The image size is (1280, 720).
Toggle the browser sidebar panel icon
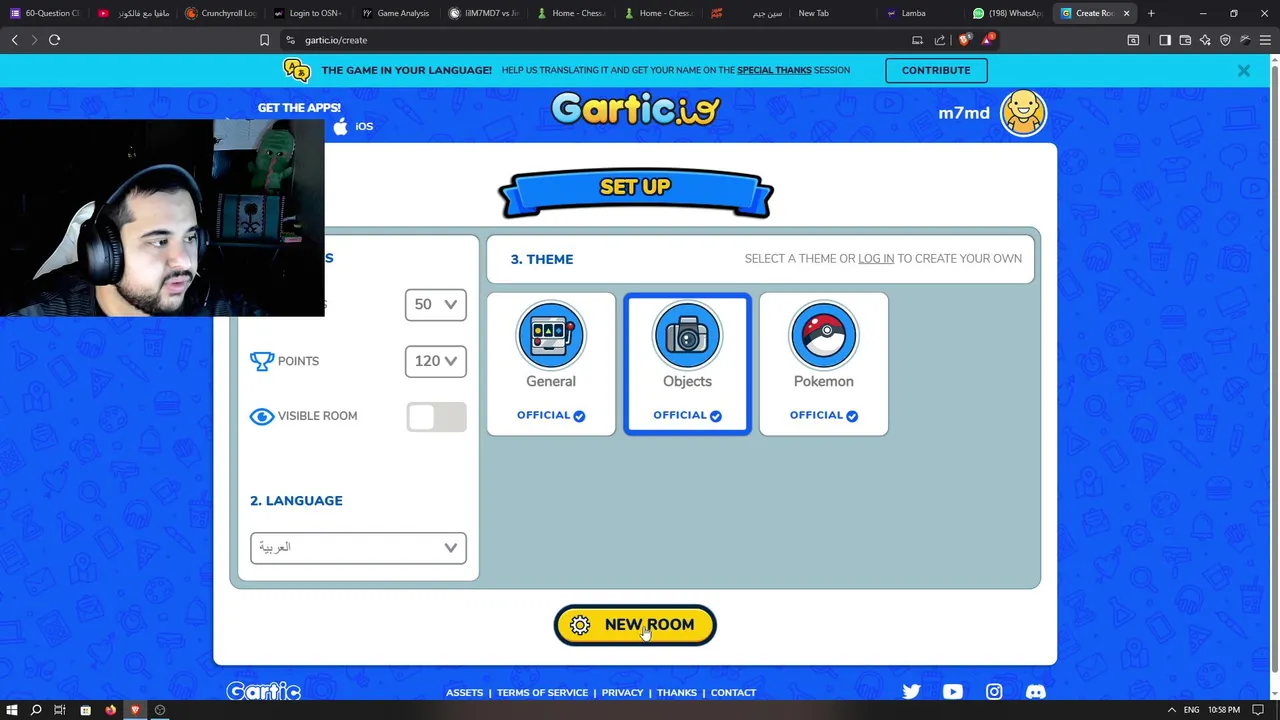(x=1165, y=40)
